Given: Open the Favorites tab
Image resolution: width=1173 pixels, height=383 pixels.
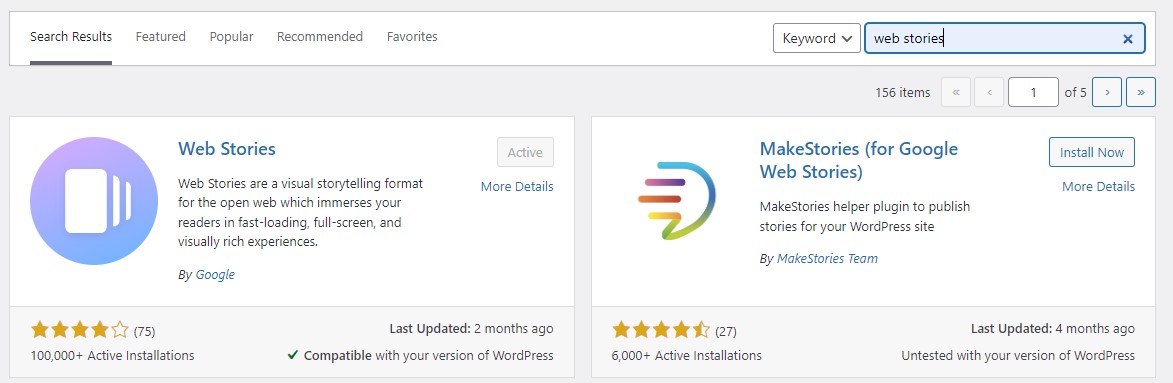Looking at the screenshot, I should (412, 36).
